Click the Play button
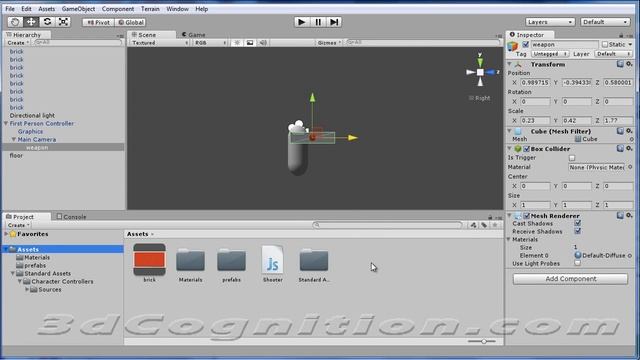This screenshot has height=360, width=640. click(x=302, y=22)
